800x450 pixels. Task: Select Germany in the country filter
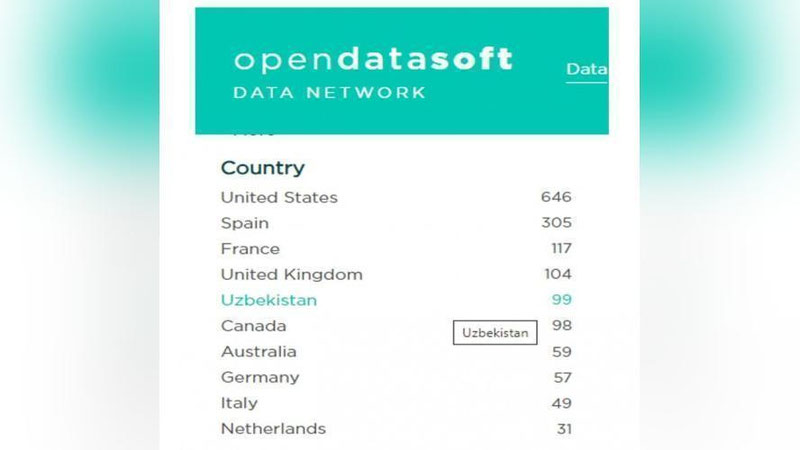pyautogui.click(x=259, y=378)
